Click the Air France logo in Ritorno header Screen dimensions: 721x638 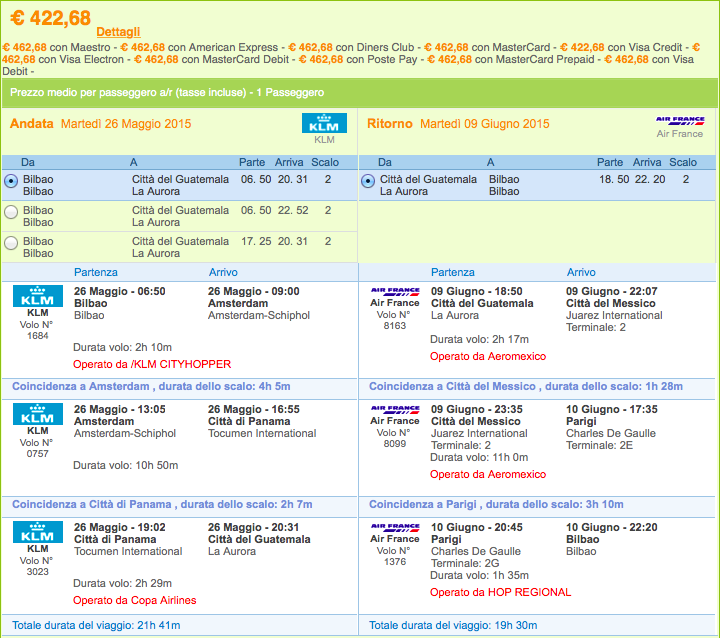[x=680, y=121]
